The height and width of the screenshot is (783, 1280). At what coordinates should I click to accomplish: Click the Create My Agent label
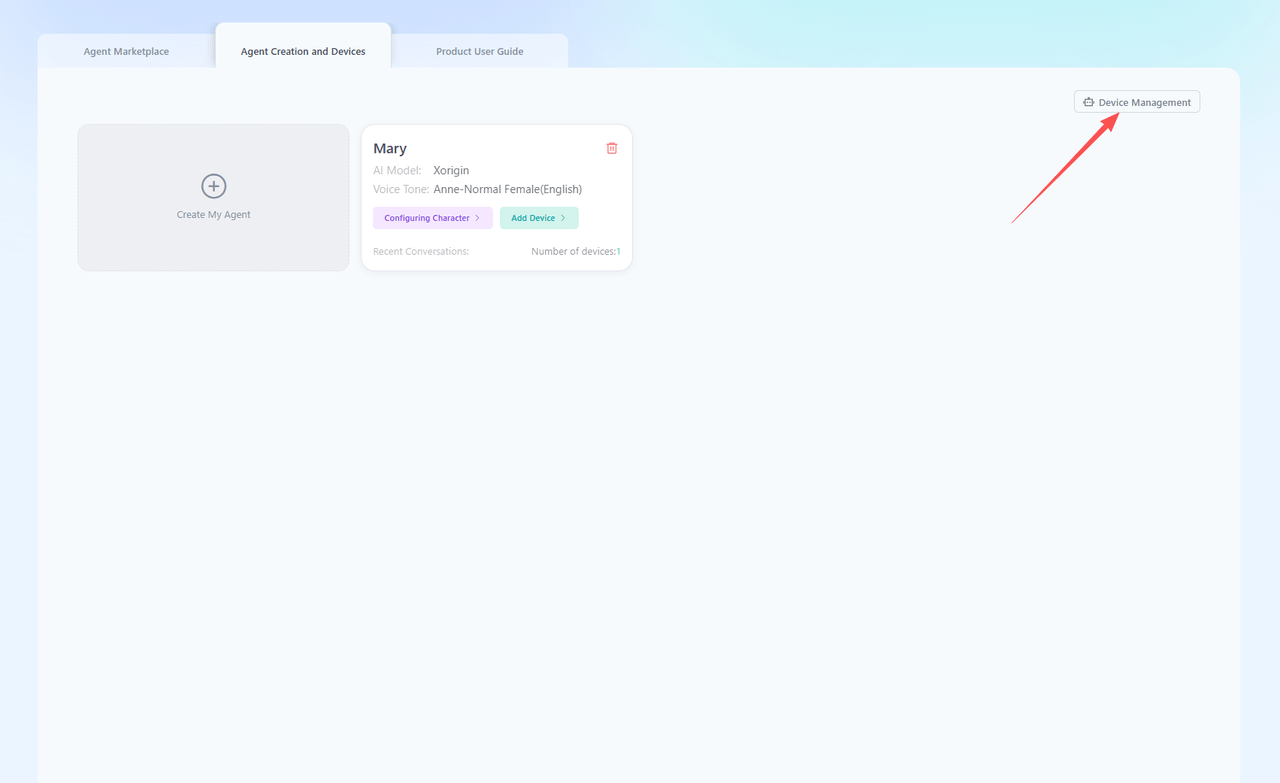coord(213,215)
